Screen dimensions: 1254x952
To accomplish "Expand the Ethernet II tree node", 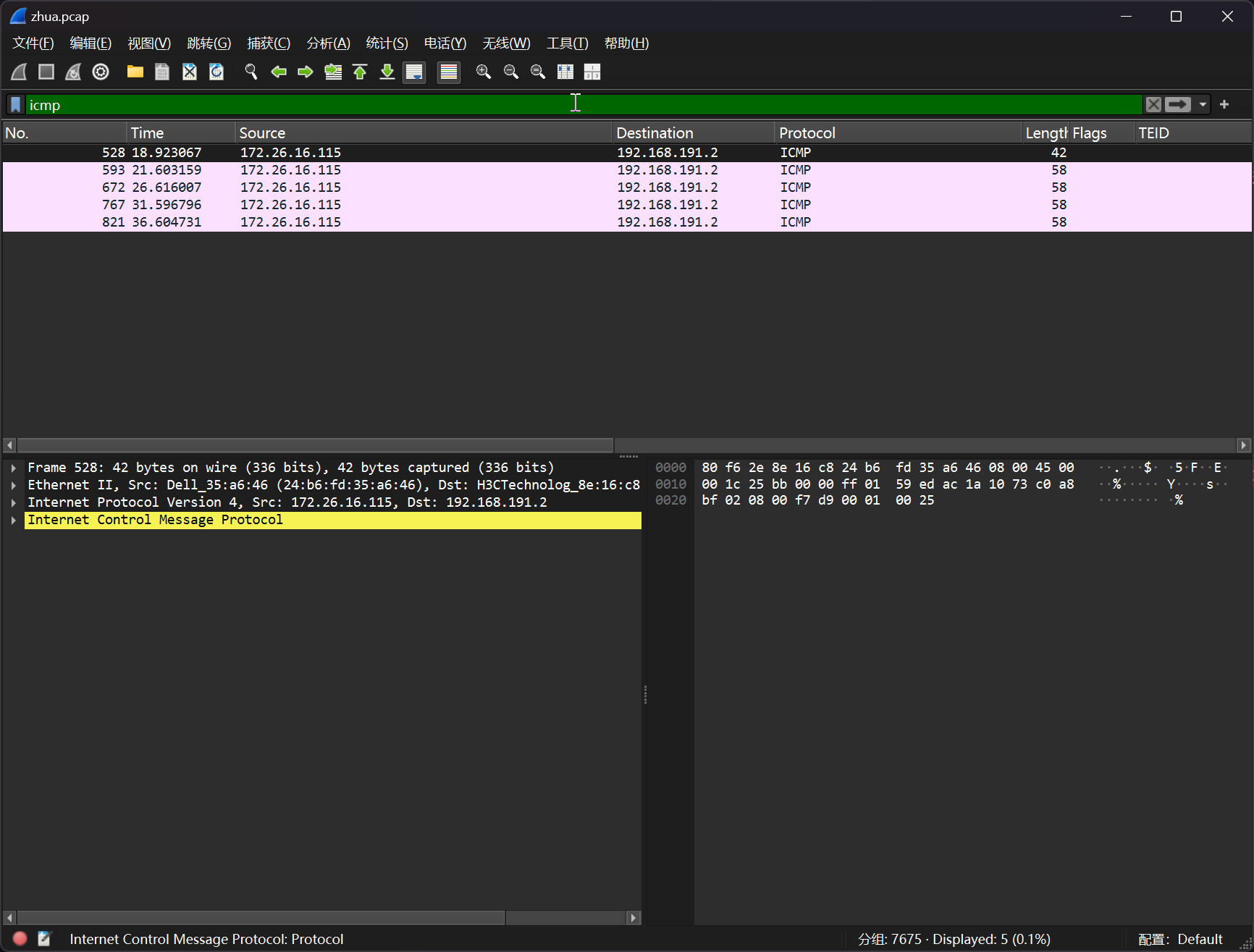I will pyautogui.click(x=14, y=485).
